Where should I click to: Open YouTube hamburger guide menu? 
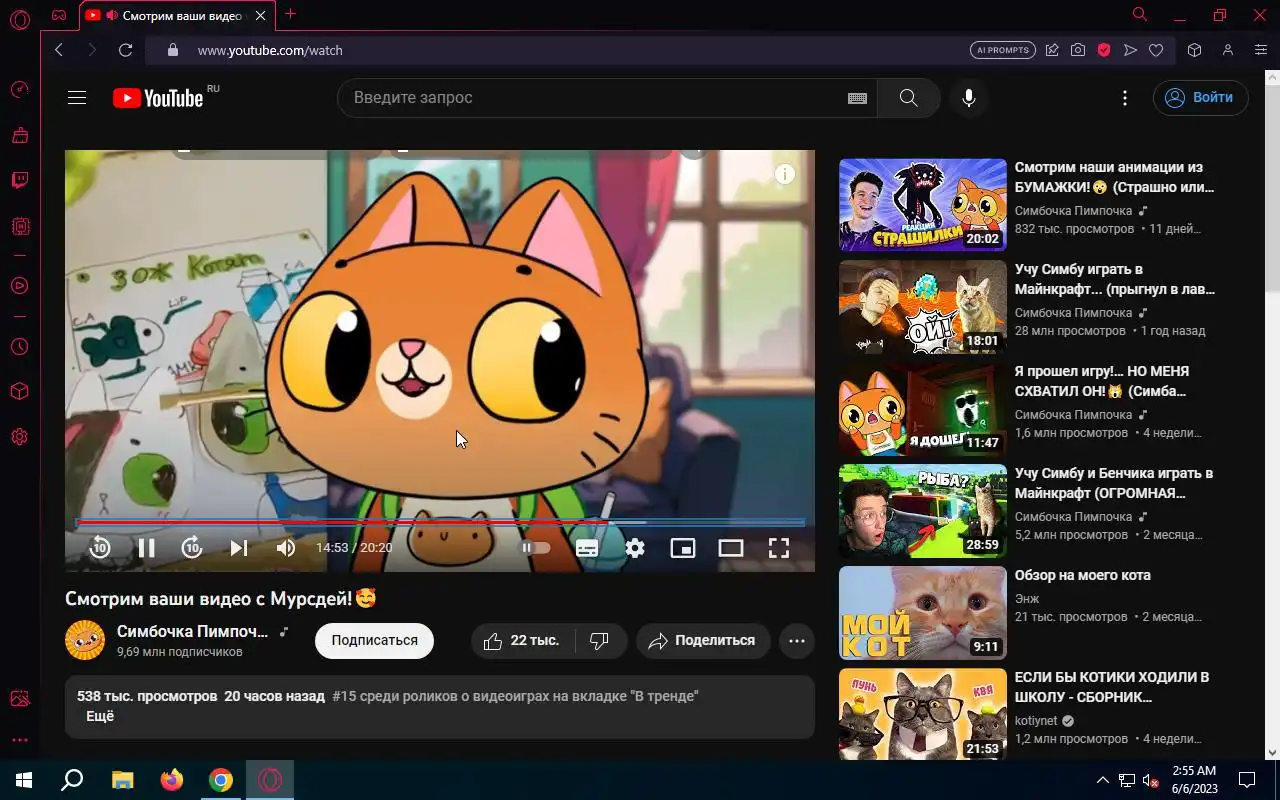77,98
